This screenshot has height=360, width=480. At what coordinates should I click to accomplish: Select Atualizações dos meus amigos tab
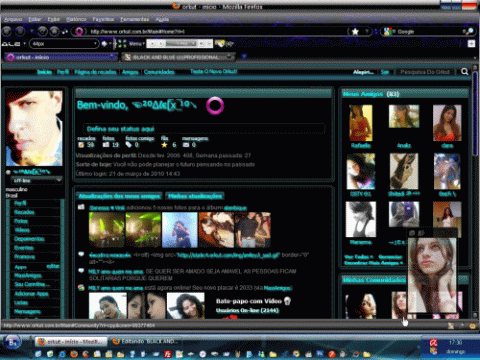[119, 196]
